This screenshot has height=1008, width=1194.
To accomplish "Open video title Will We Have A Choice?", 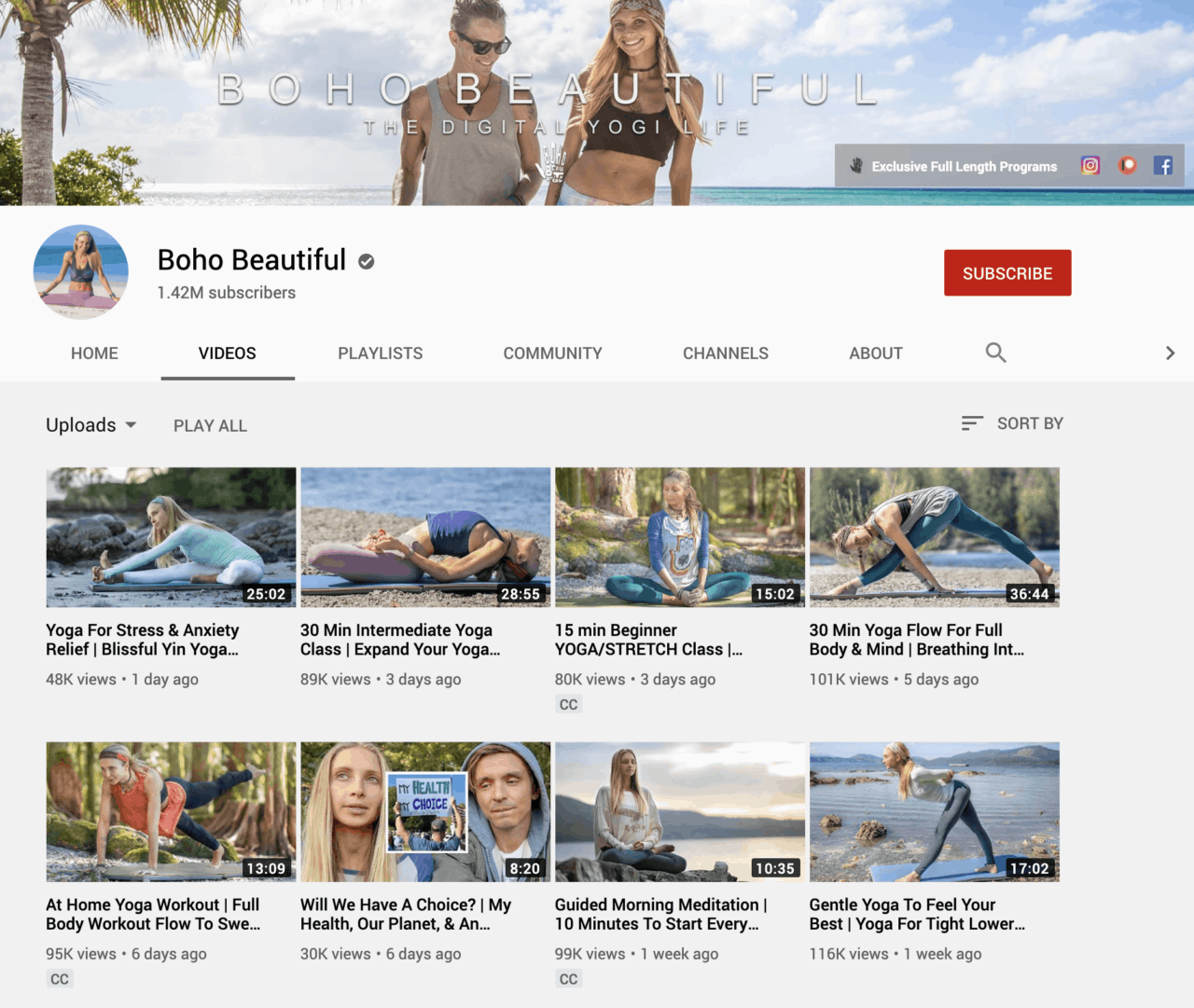I will [406, 914].
